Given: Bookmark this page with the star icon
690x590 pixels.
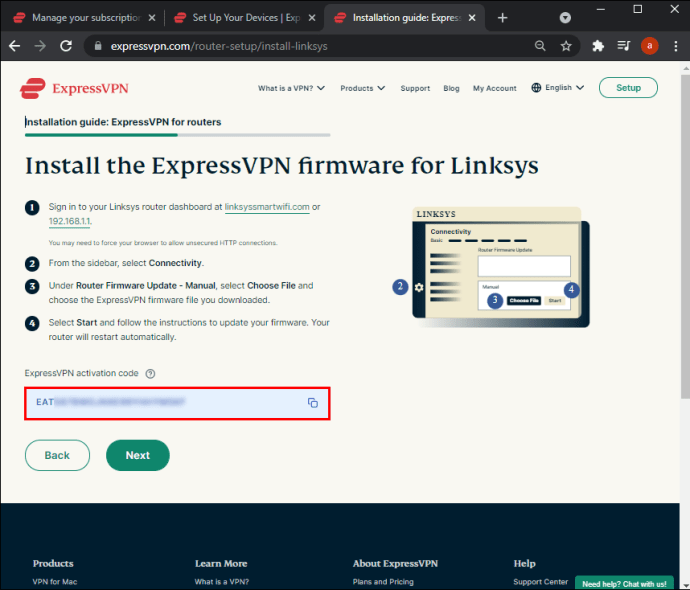Looking at the screenshot, I should point(566,46).
